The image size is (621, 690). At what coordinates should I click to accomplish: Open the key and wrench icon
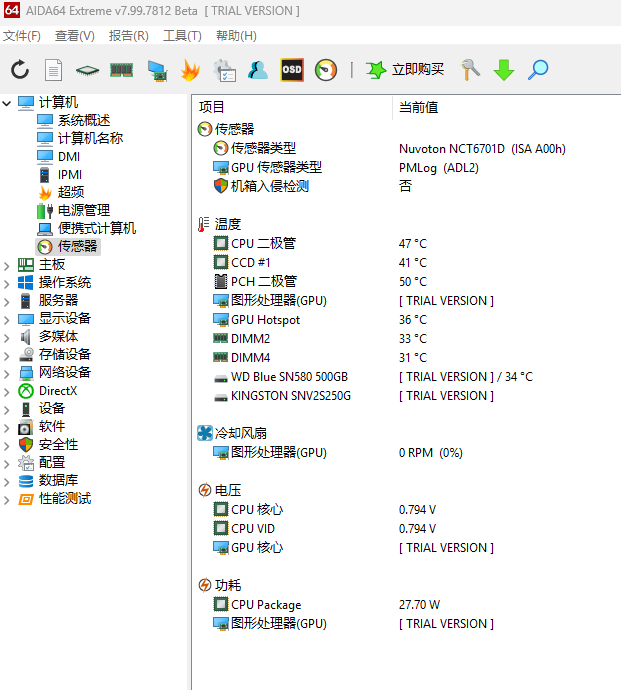coord(470,70)
